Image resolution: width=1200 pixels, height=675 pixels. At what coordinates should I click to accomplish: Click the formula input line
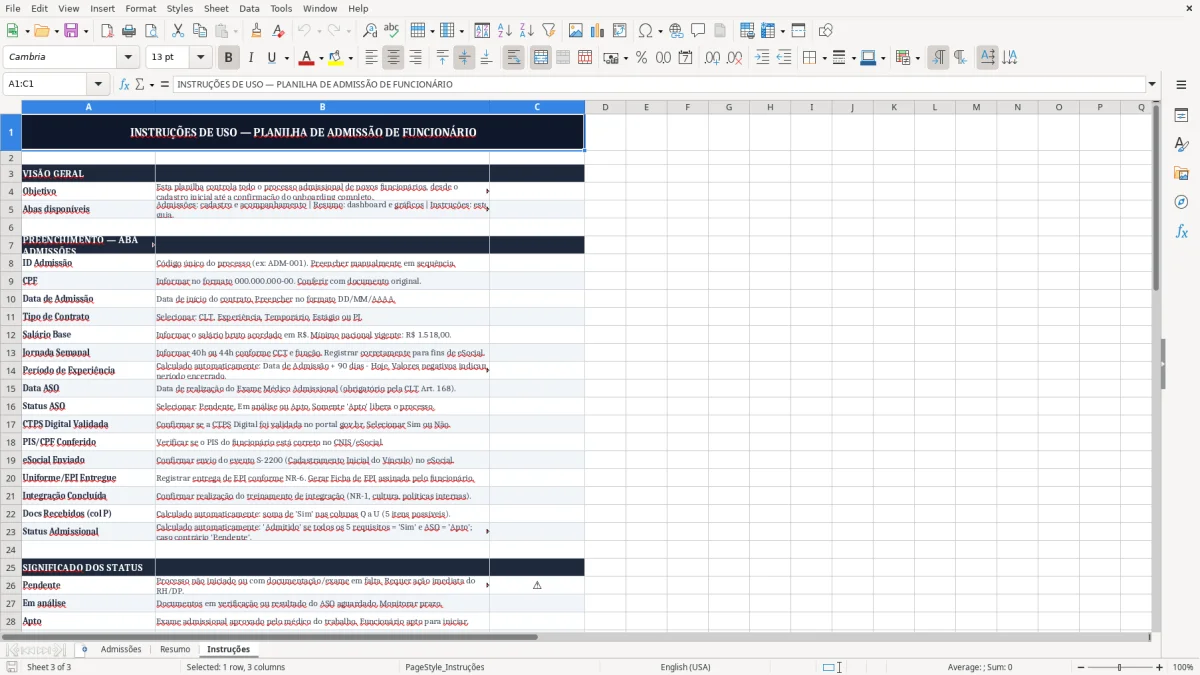point(659,84)
